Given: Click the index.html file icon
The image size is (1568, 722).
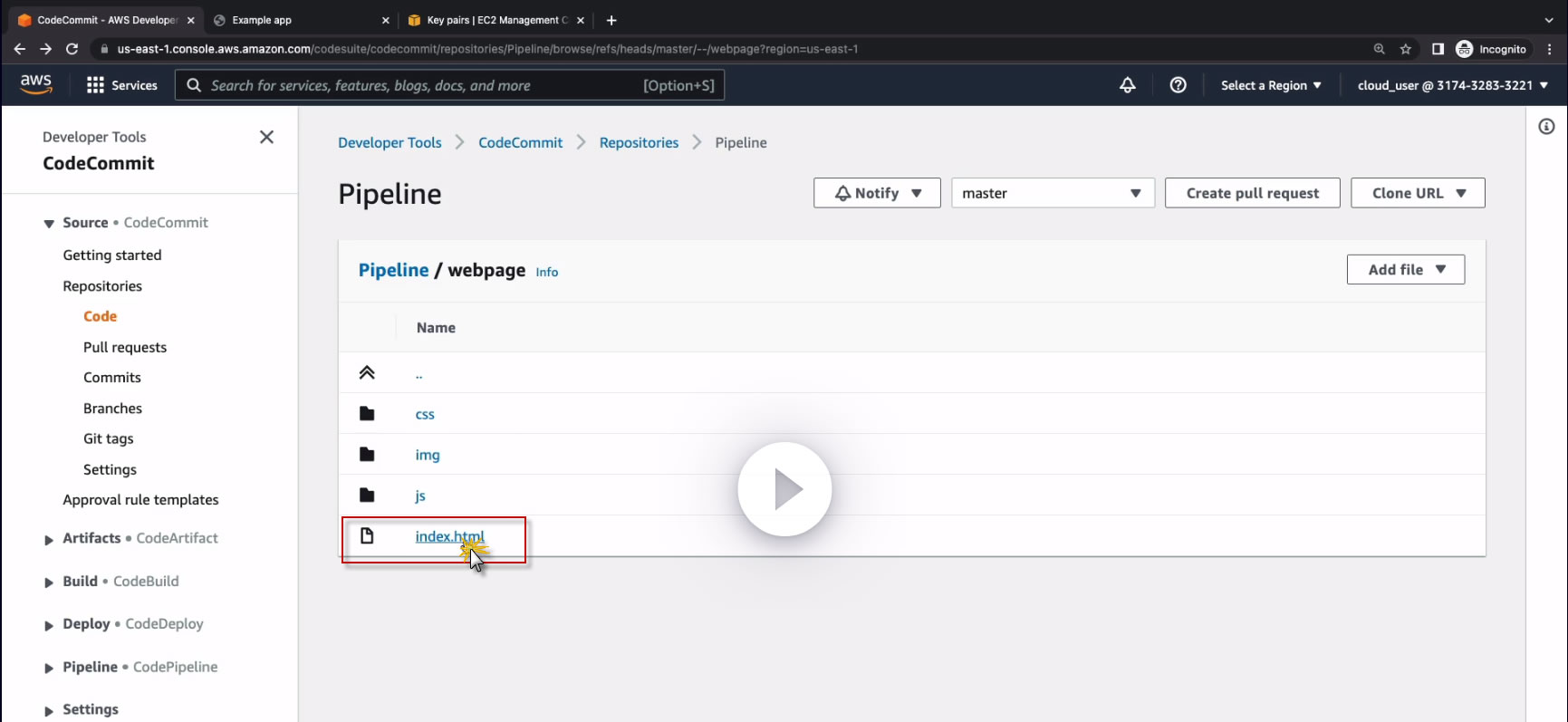Looking at the screenshot, I should (367, 536).
